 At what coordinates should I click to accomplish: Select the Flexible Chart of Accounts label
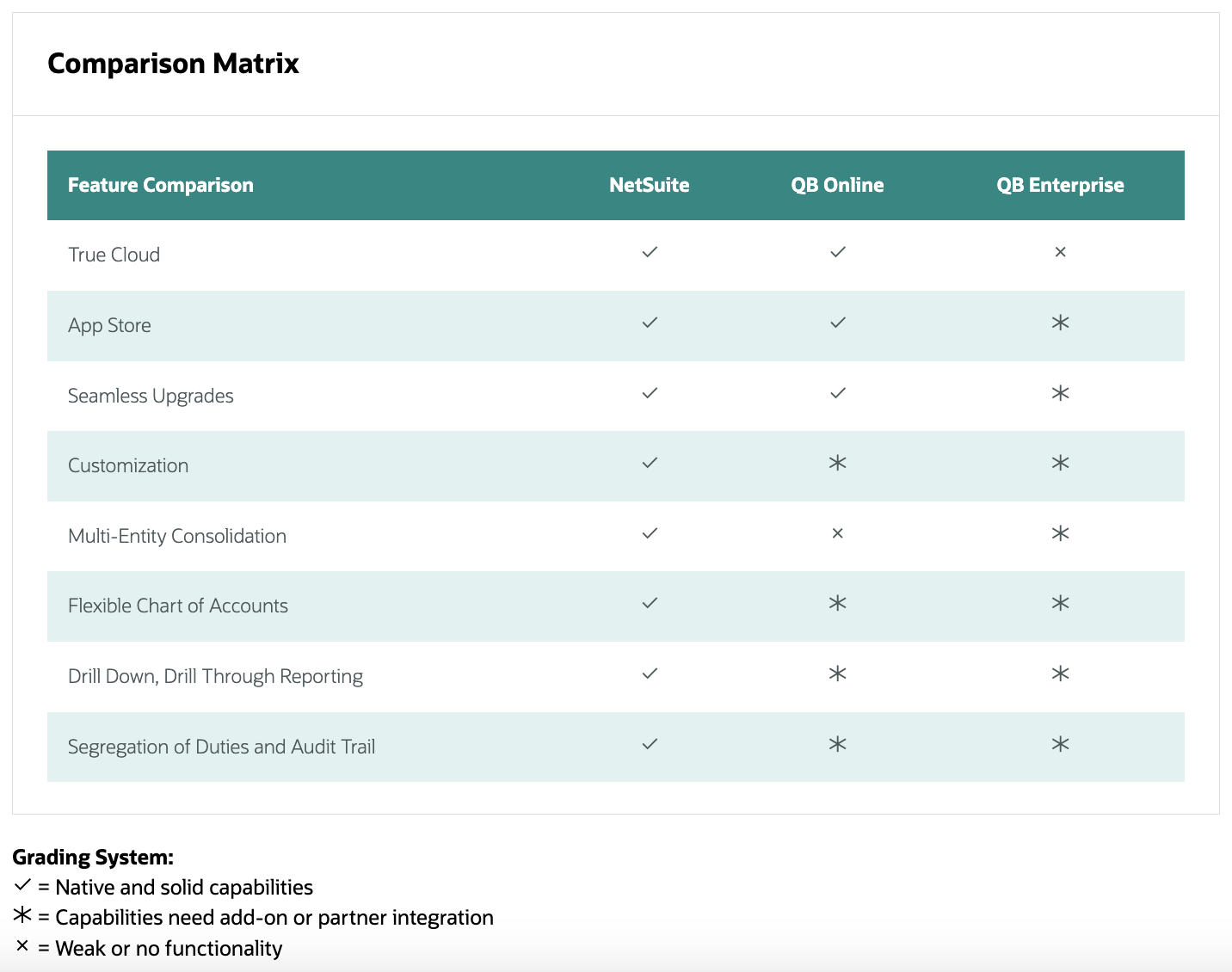178,606
